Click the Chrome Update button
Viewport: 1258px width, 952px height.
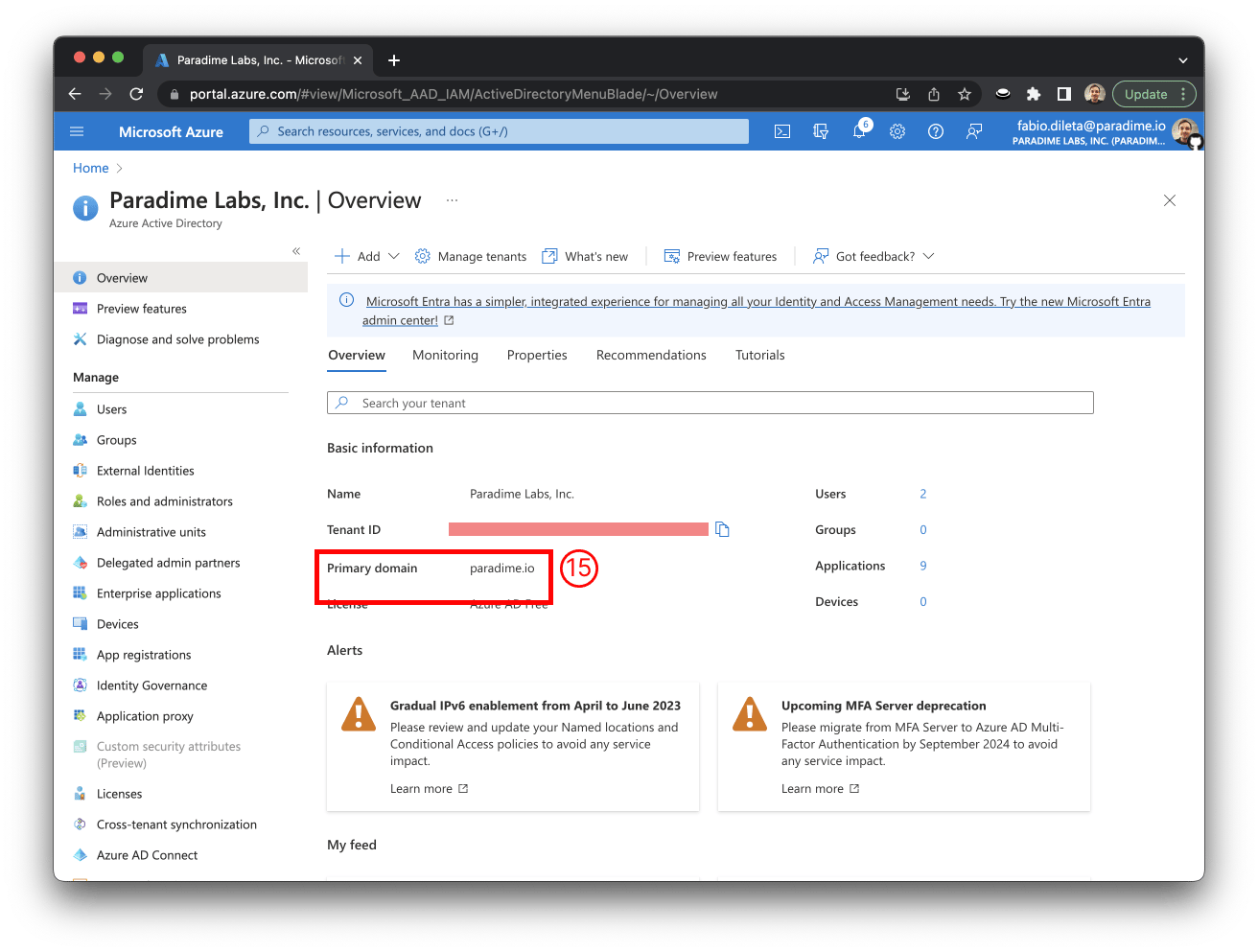click(x=1154, y=94)
